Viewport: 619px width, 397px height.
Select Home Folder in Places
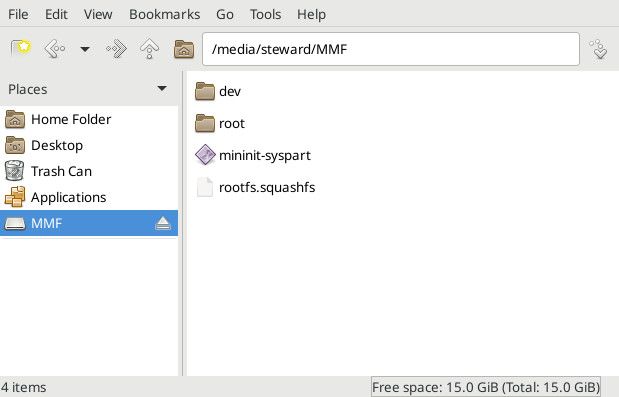89,119
